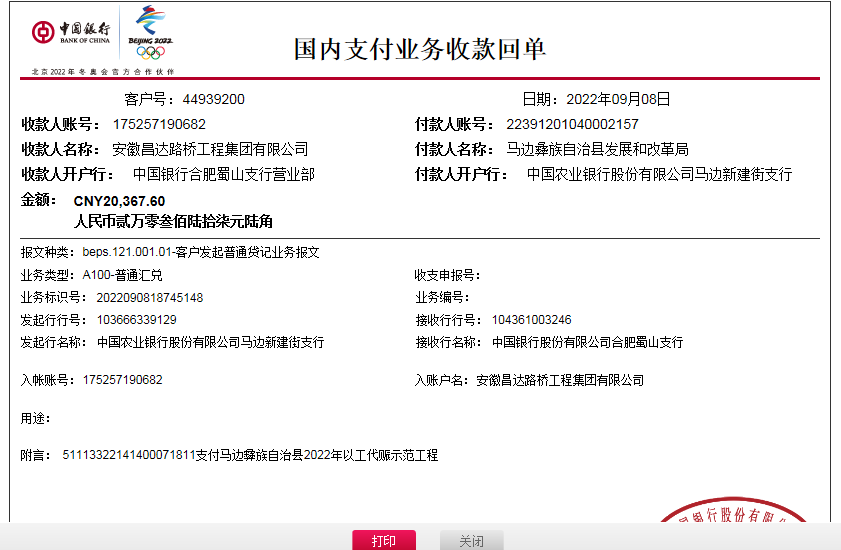Click payer name 马边彝族自治县发展和改革局
This screenshot has width=841, height=550.
597,149
